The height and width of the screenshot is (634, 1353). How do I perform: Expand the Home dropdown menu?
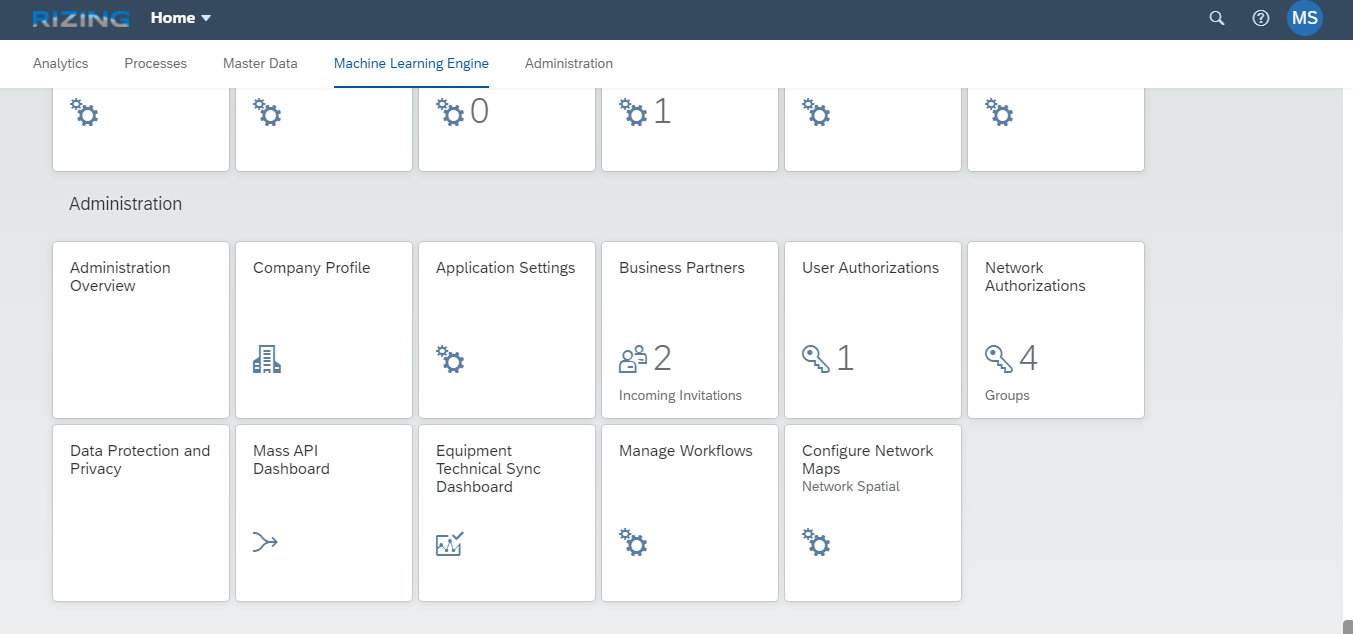(x=181, y=18)
